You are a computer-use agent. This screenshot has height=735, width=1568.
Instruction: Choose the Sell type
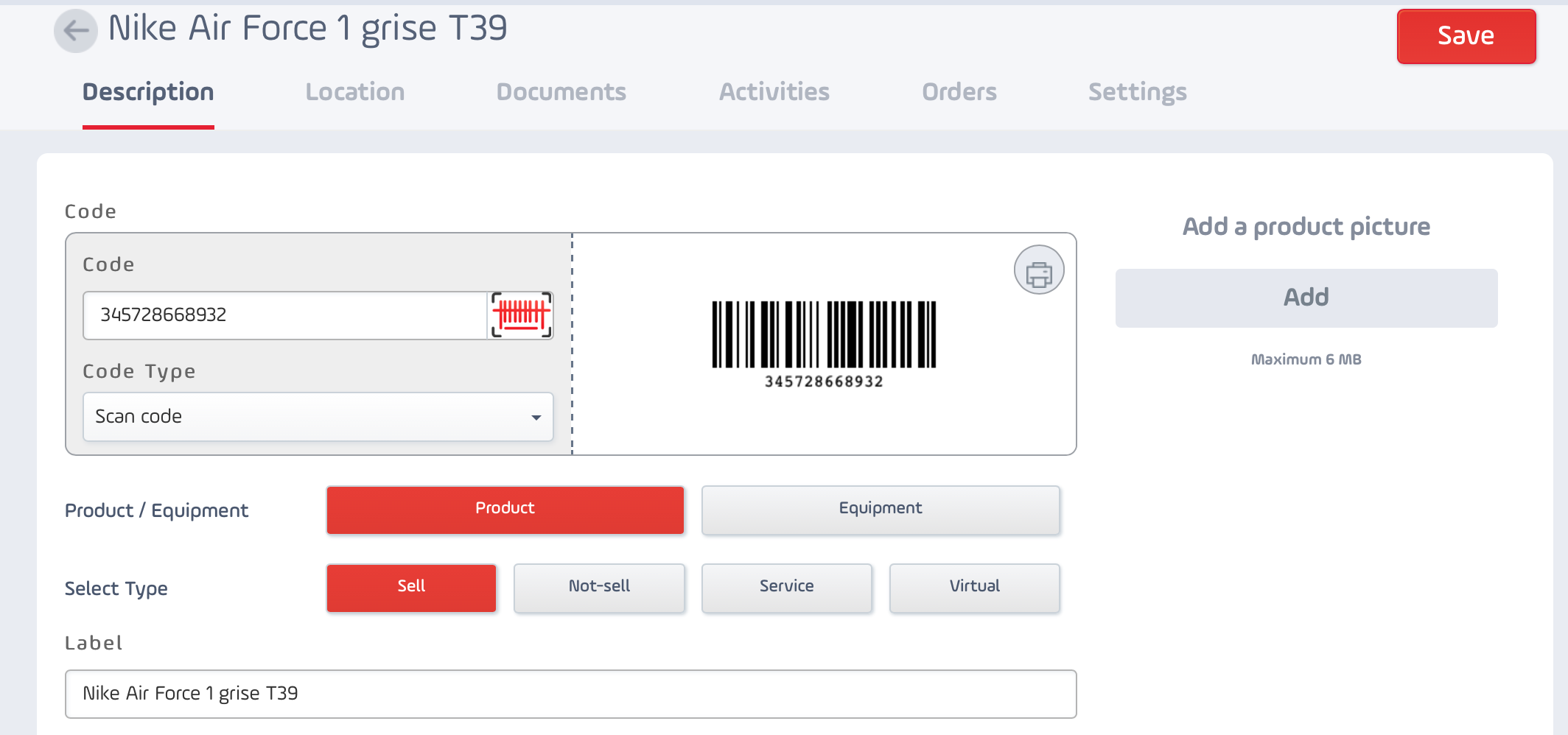(411, 588)
